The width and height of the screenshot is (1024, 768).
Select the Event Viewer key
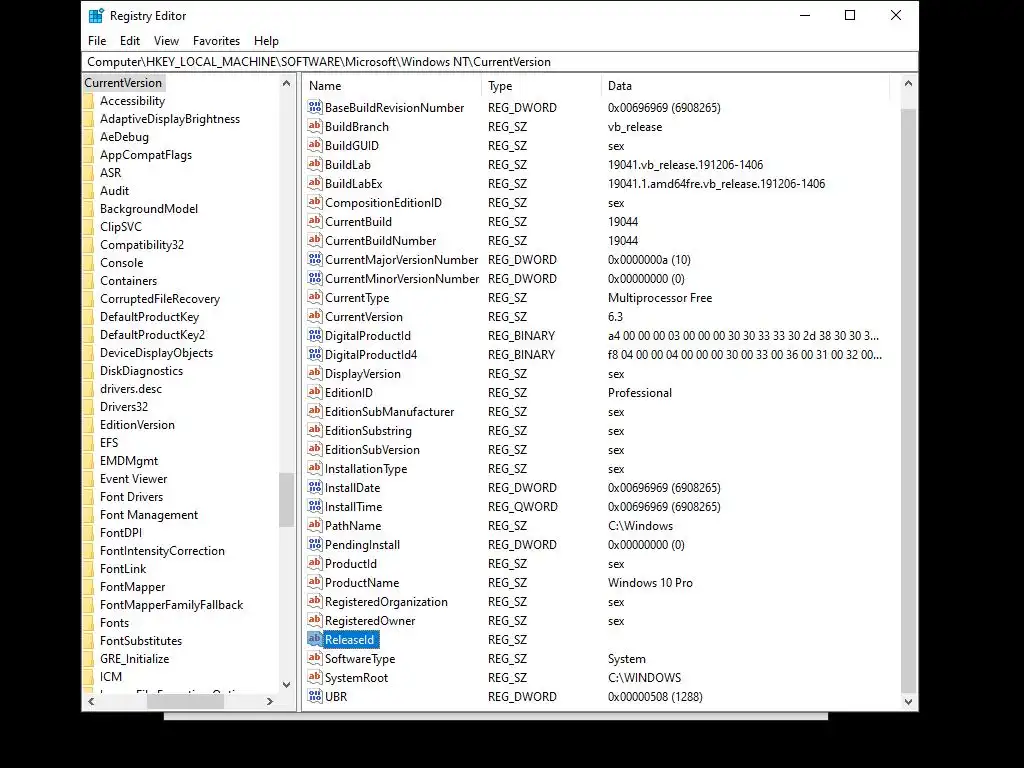pos(133,479)
